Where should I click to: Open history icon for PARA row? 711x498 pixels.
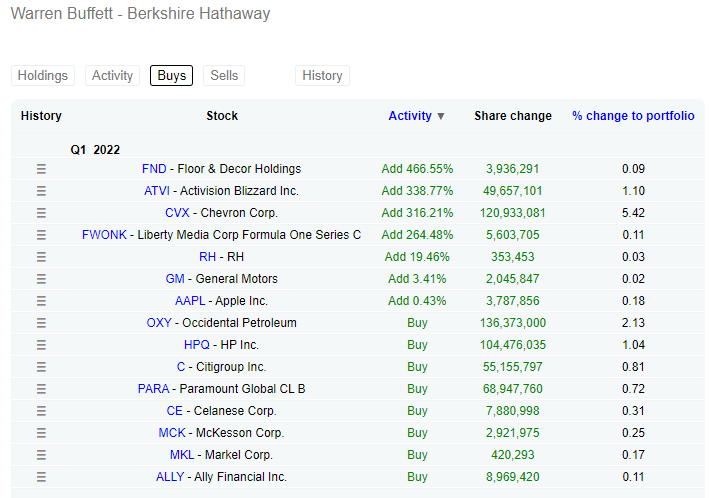click(x=41, y=389)
